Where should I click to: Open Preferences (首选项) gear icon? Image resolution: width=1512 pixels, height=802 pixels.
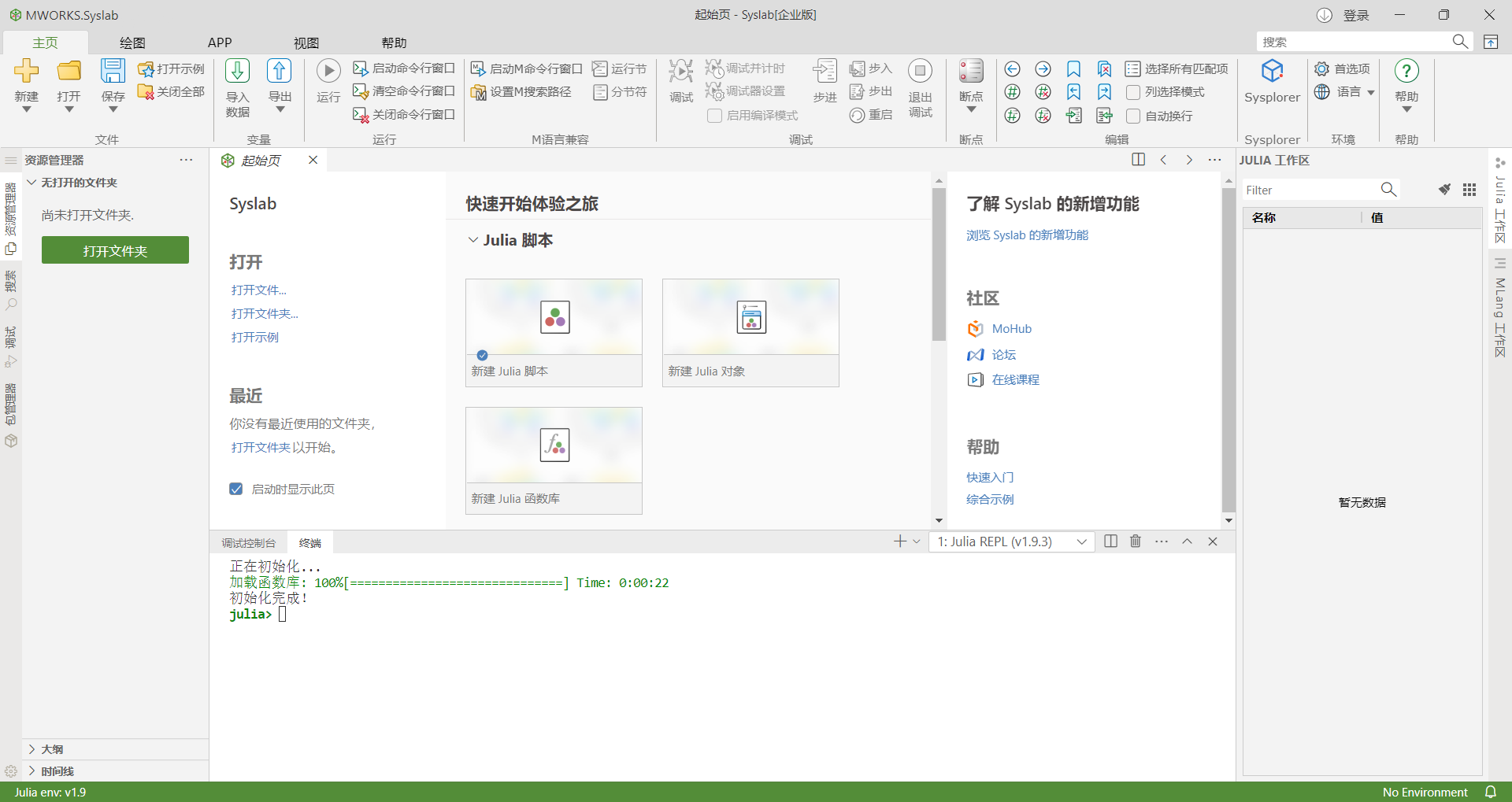(1322, 69)
